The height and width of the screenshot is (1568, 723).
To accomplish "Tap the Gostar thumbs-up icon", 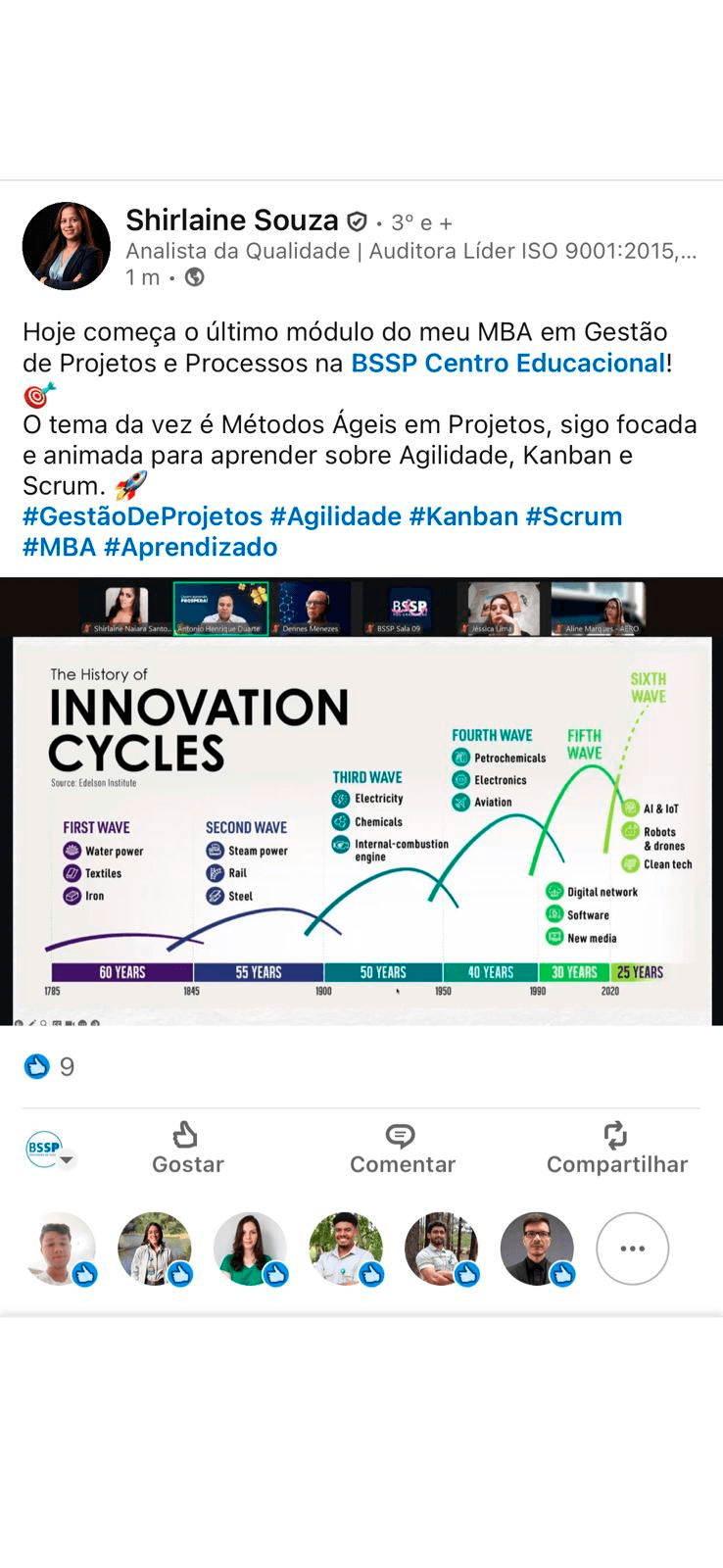I will pos(185,1135).
